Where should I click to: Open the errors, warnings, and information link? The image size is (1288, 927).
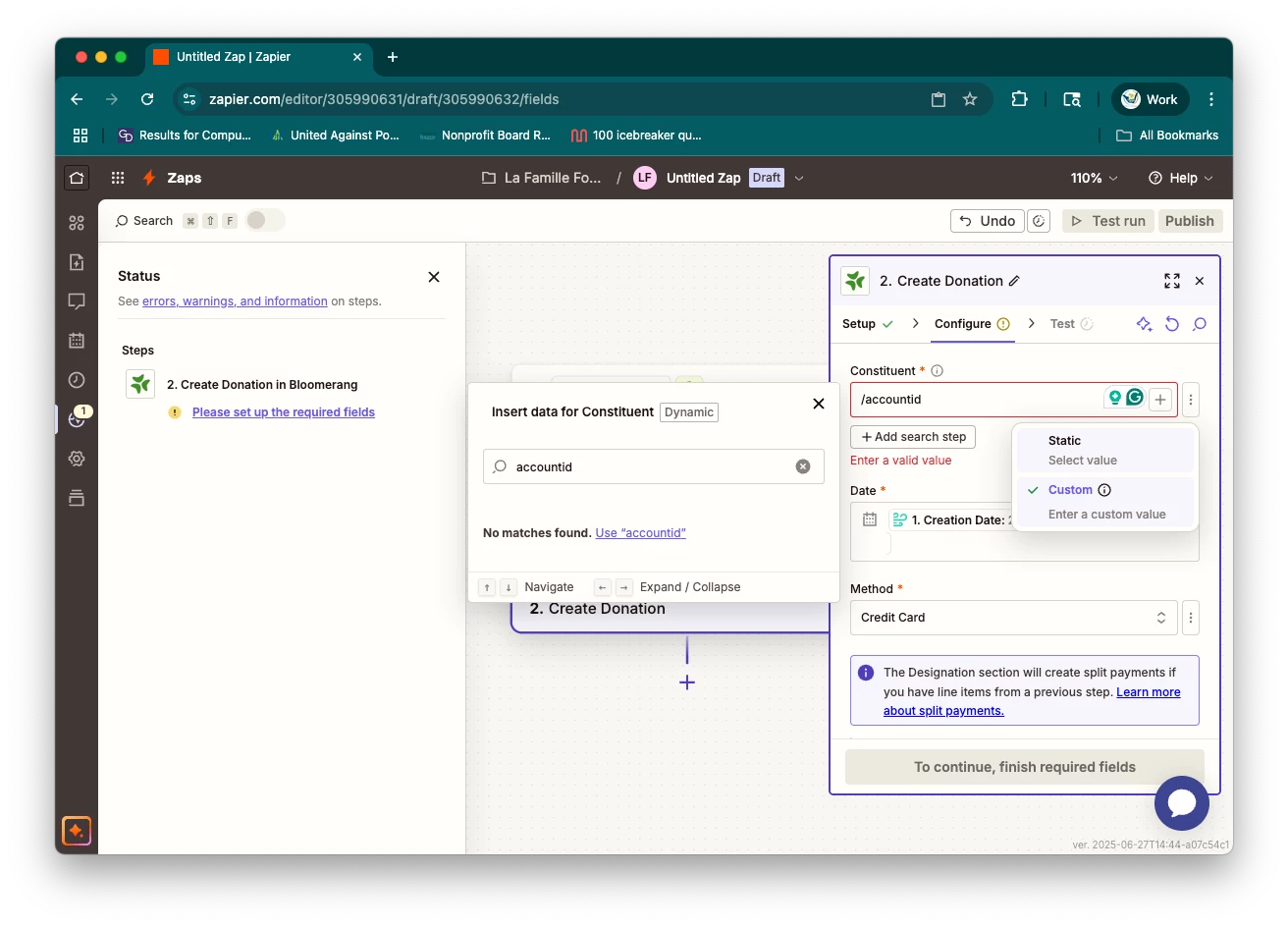pyautogui.click(x=235, y=301)
